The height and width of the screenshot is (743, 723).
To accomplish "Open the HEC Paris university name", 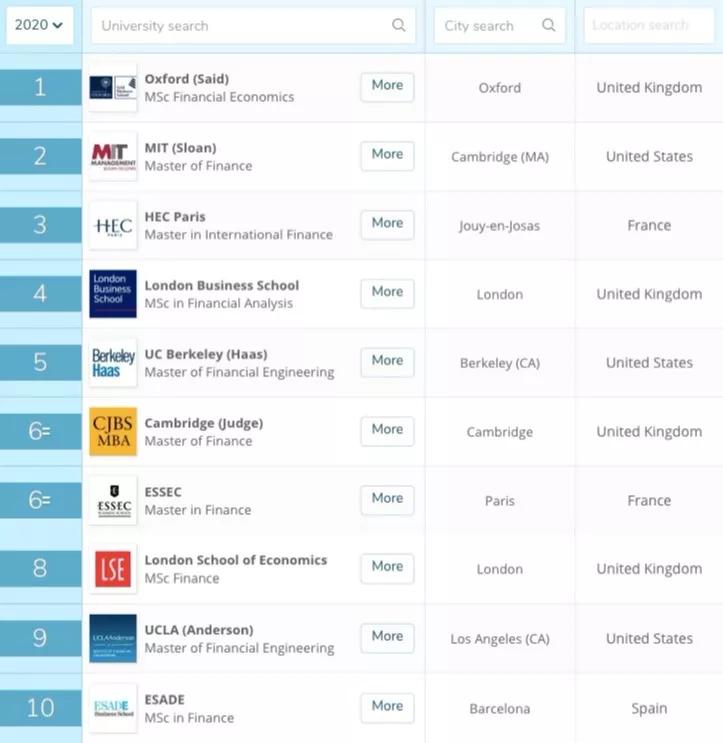I will point(175,217).
